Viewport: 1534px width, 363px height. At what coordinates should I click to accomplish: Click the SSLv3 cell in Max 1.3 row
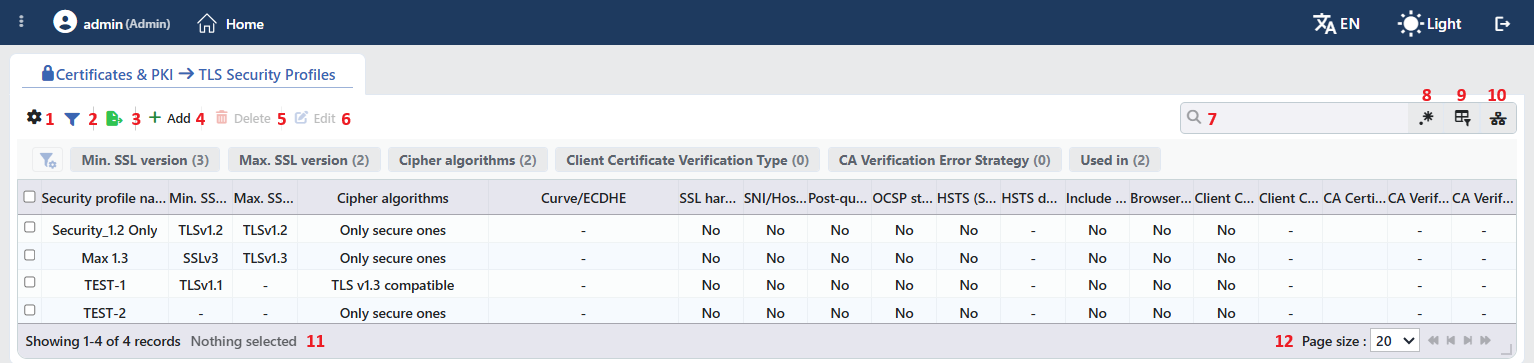click(201, 258)
